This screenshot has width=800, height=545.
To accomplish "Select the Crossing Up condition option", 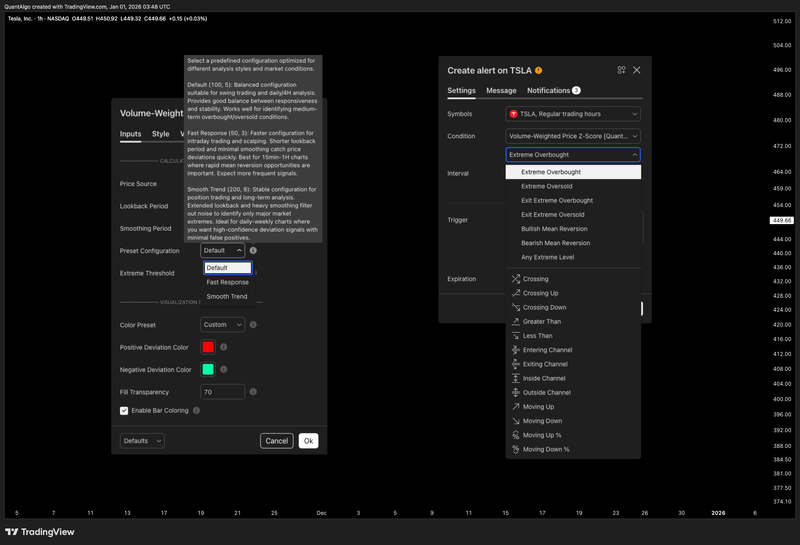I will click(x=540, y=293).
